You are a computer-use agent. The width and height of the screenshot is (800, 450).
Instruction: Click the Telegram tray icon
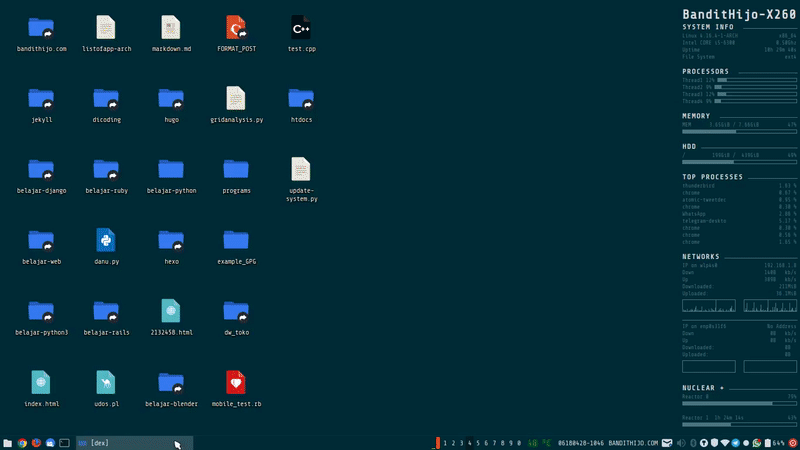tap(737, 442)
